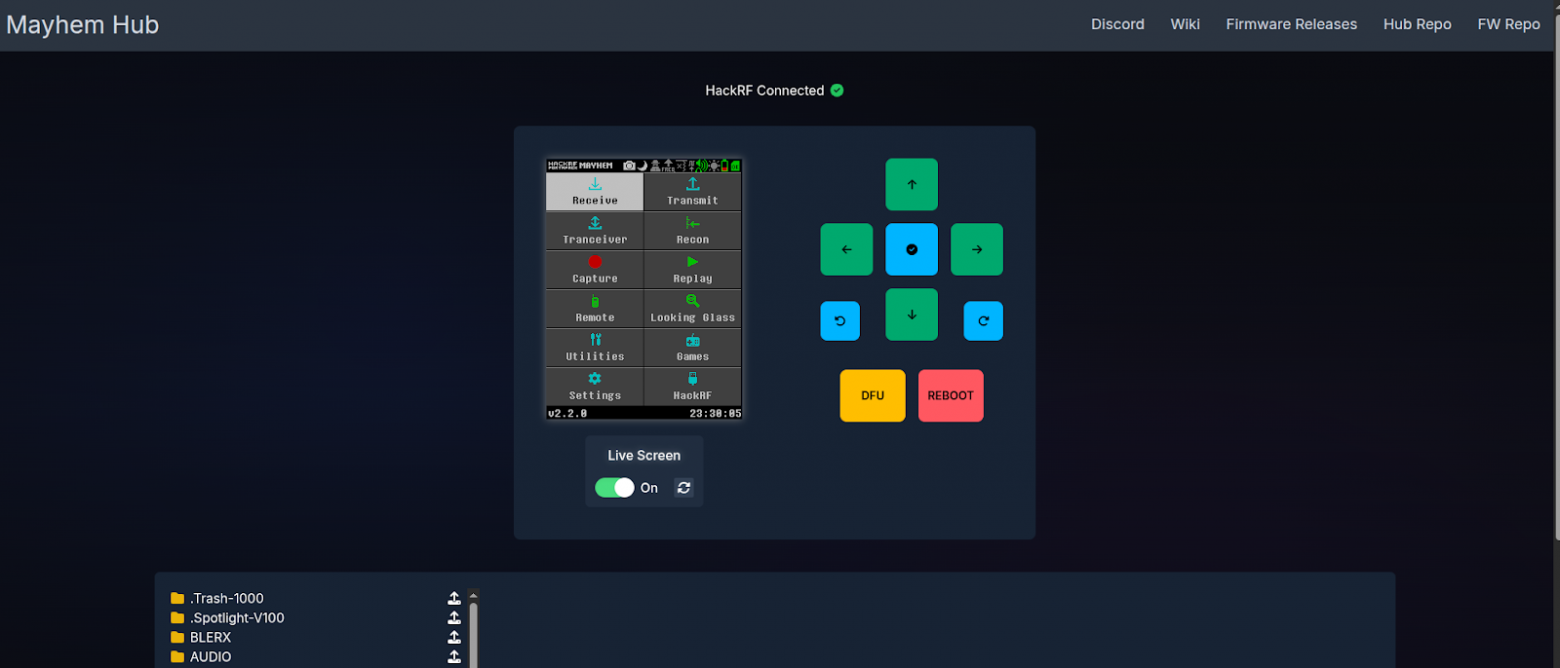Screen dimensions: 1560x668
Task: Rotate encoder clockwise button
Action: coord(983,321)
